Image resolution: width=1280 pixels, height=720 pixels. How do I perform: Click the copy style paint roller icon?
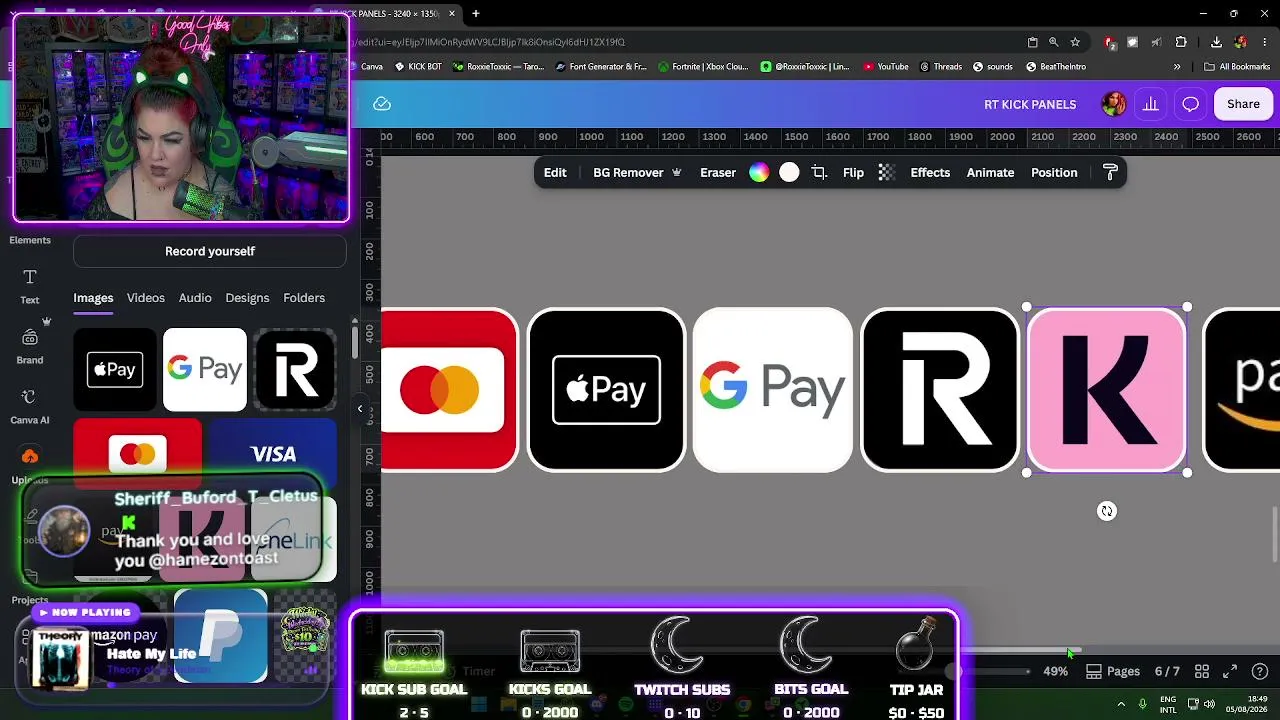tap(1110, 173)
